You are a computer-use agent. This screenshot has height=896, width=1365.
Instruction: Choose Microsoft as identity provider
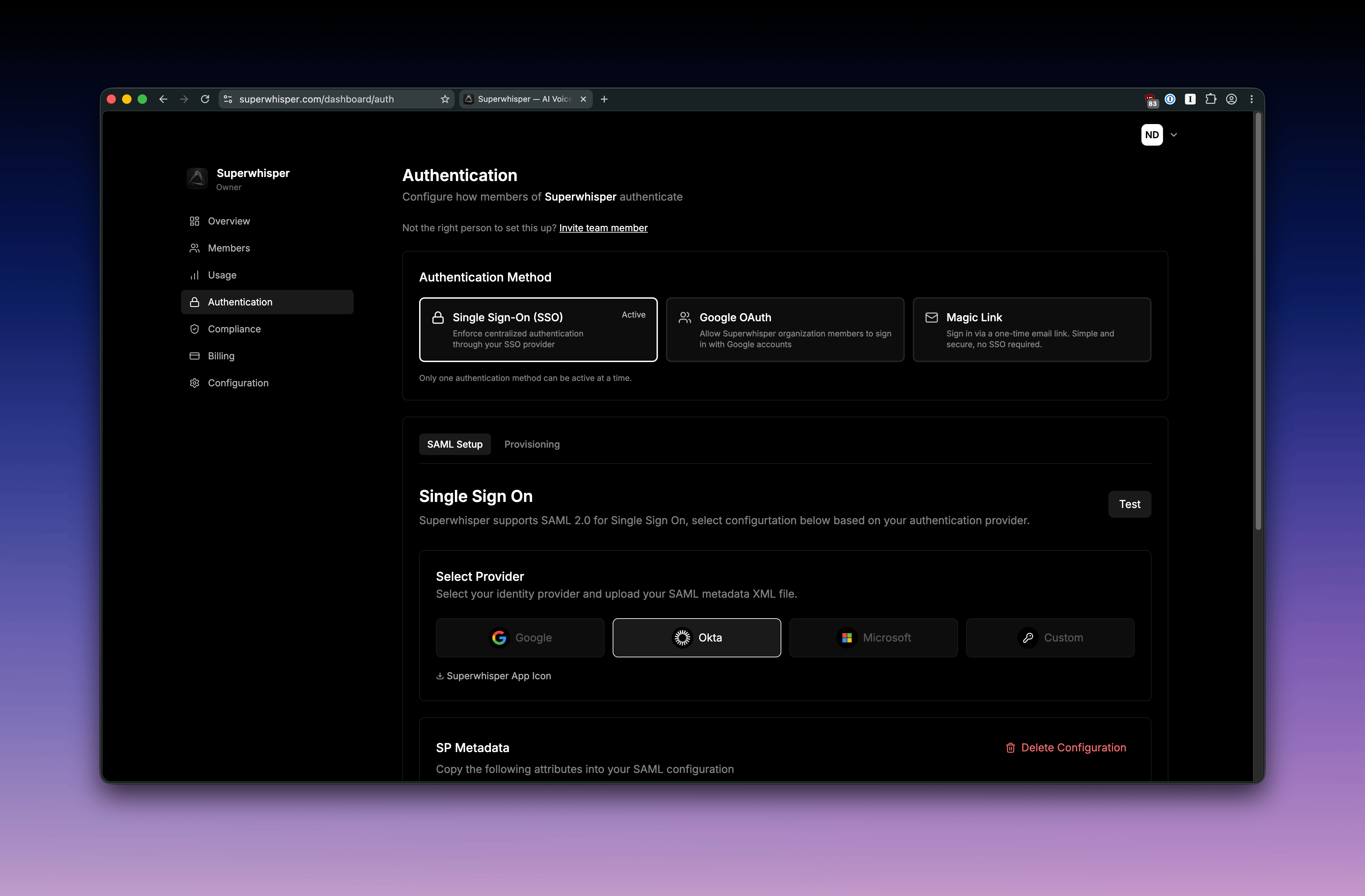[x=873, y=638]
